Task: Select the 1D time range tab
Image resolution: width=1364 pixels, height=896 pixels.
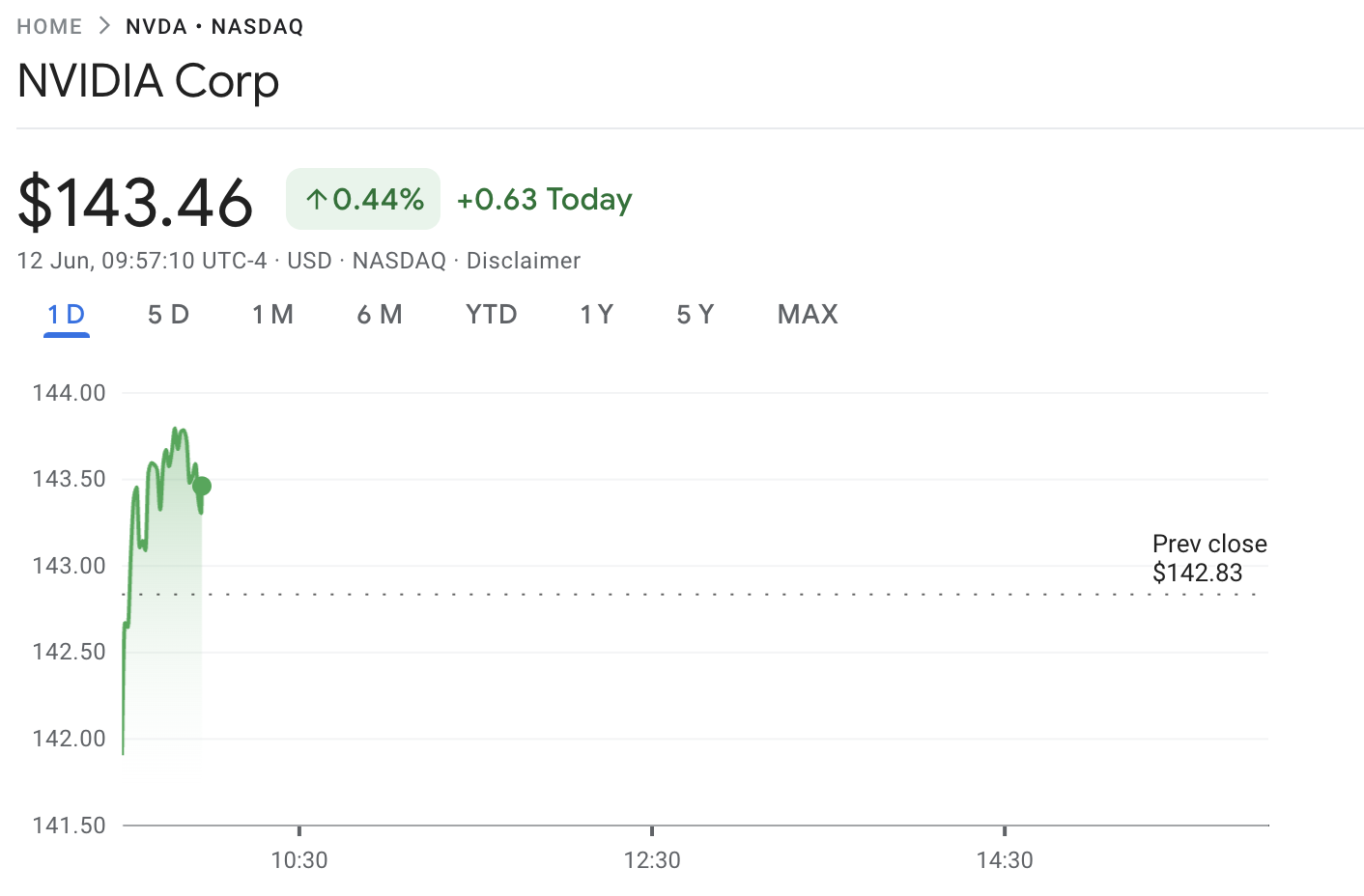Action: [x=67, y=315]
